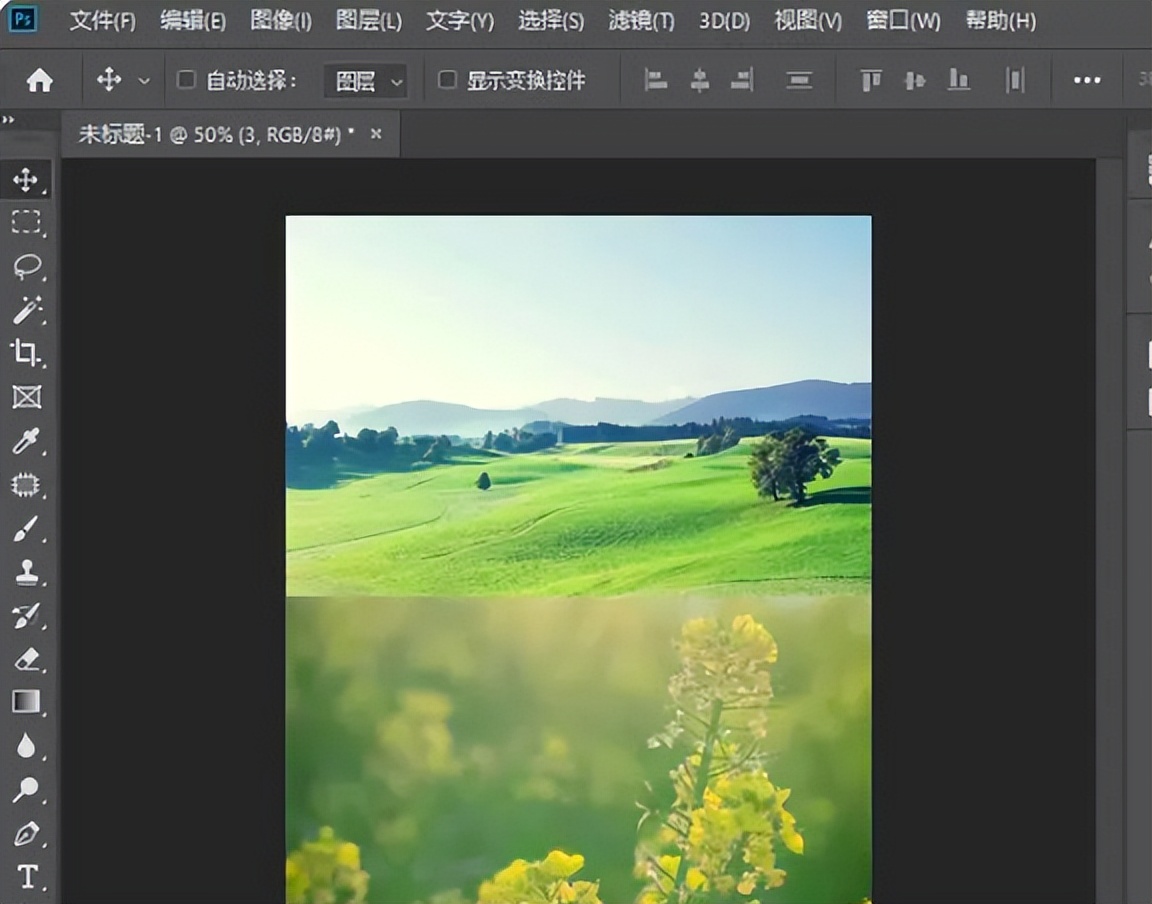This screenshot has width=1152, height=904.
Task: Enable the 自动选择 checkbox
Action: tap(186, 80)
